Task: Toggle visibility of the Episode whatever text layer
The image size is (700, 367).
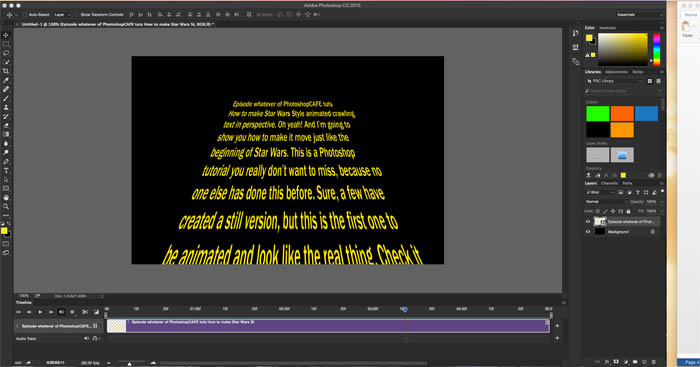Action: pos(588,221)
